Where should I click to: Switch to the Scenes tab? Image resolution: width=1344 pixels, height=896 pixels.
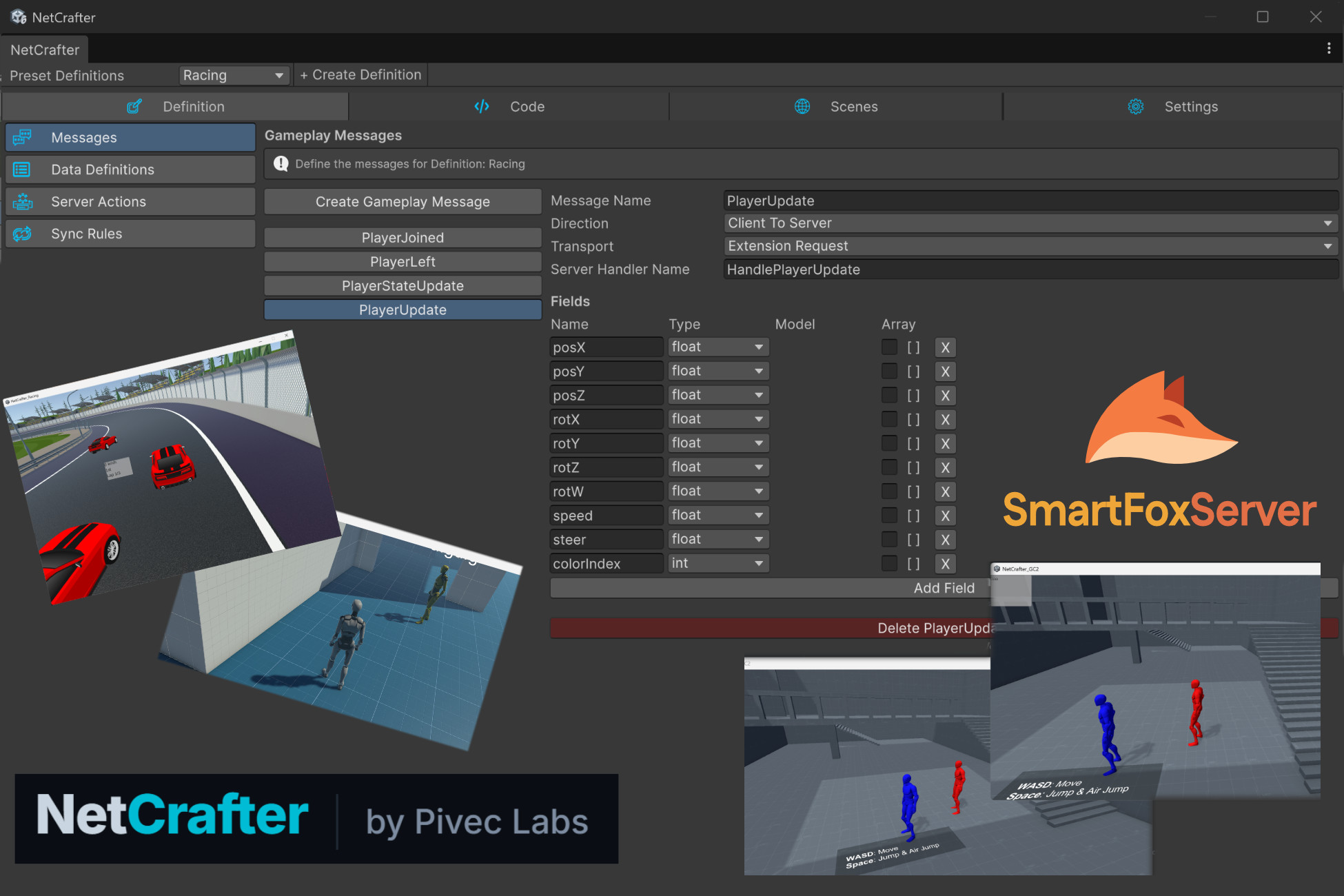coord(836,106)
